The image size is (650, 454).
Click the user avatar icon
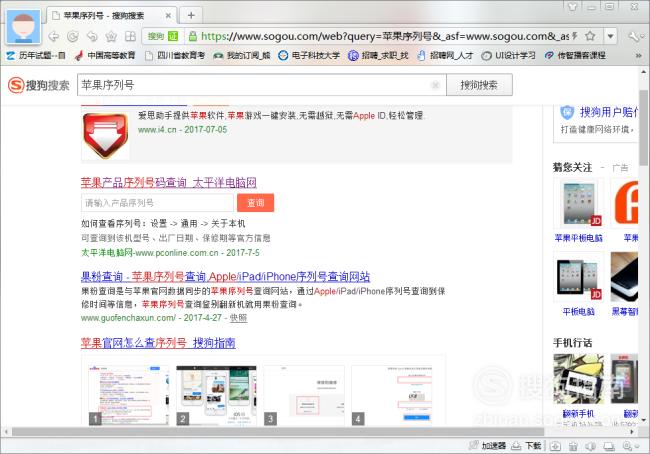[x=23, y=27]
